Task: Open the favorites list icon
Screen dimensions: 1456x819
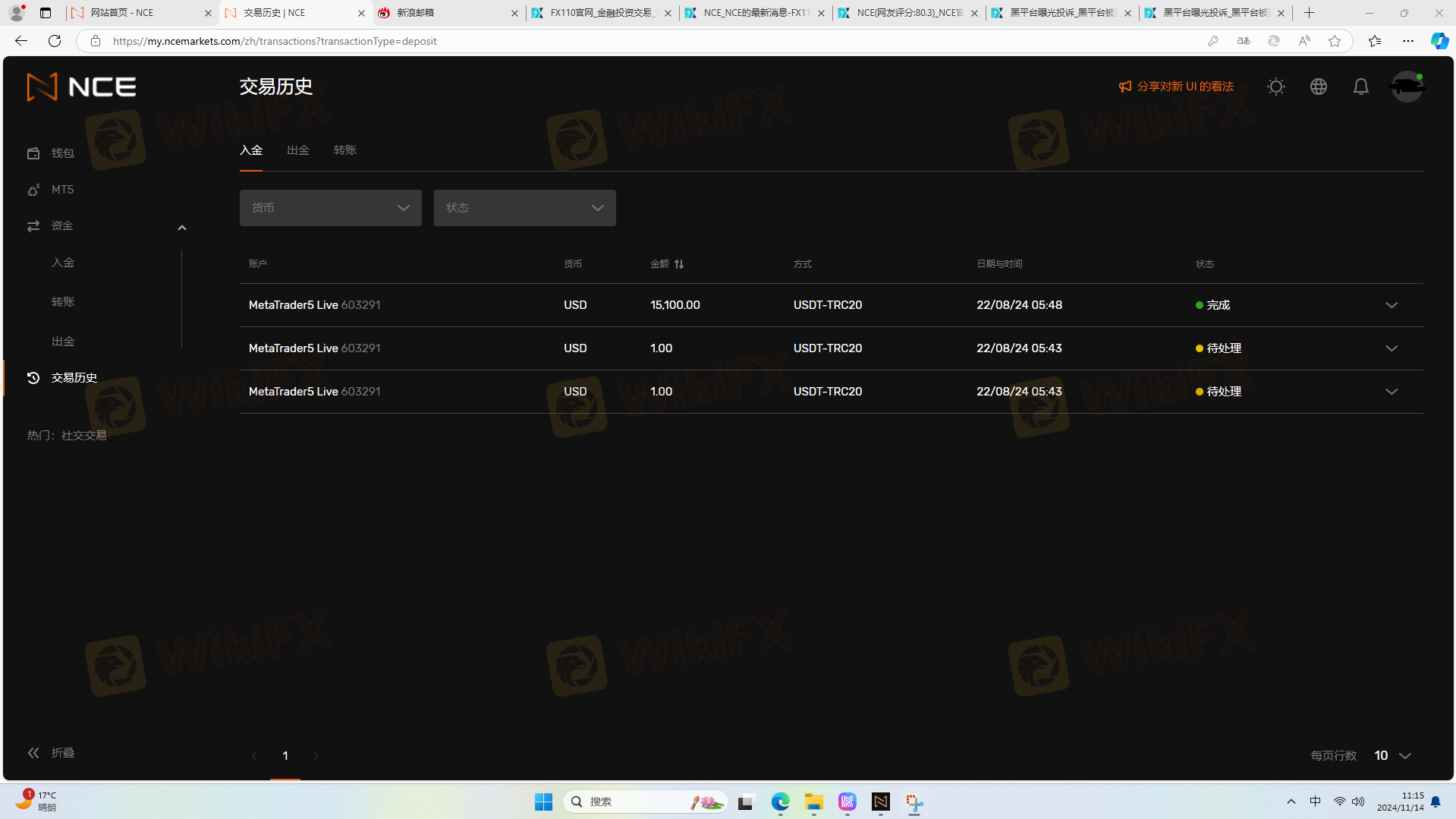Action: (x=1375, y=41)
